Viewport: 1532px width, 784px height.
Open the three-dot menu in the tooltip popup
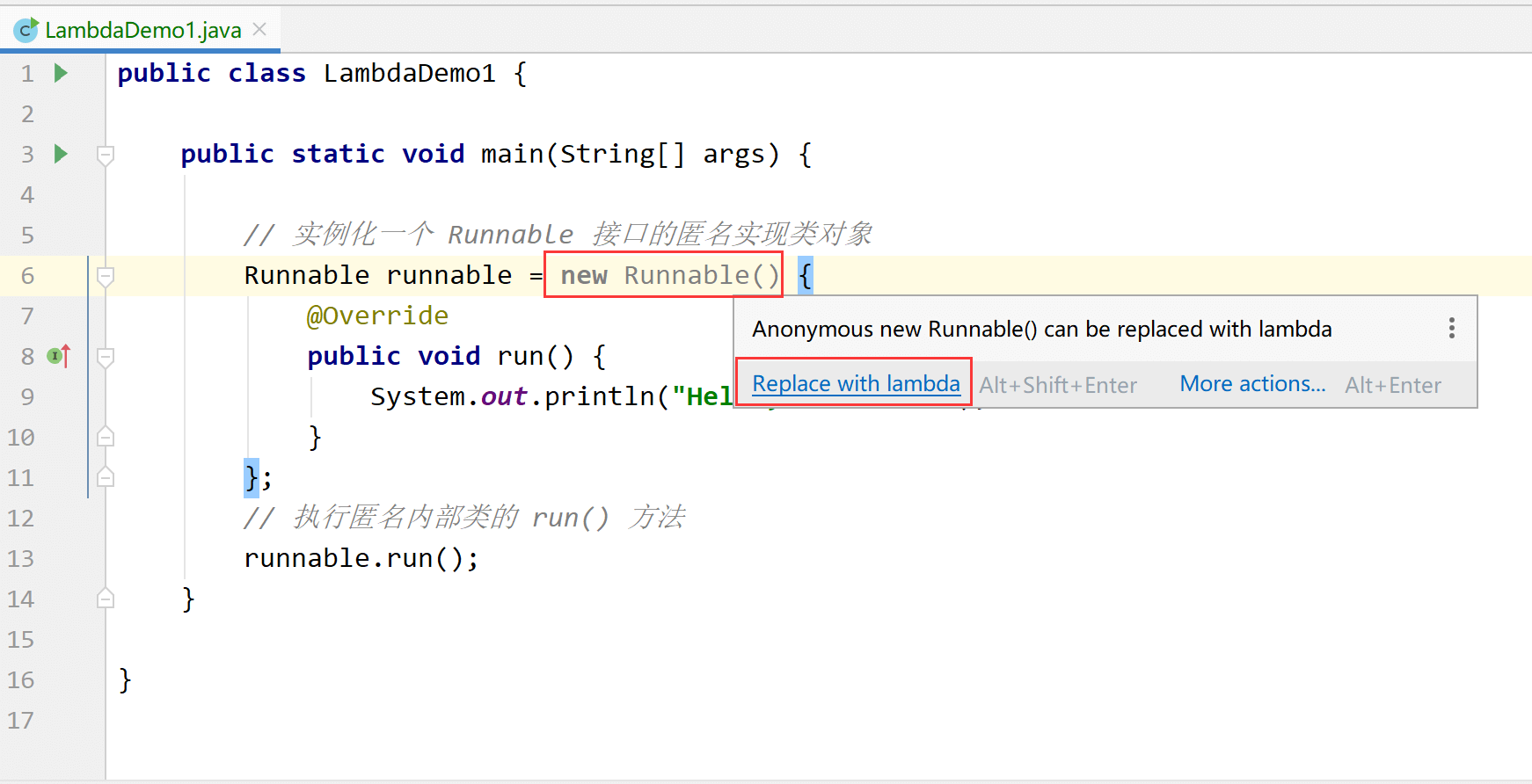pyautogui.click(x=1451, y=329)
